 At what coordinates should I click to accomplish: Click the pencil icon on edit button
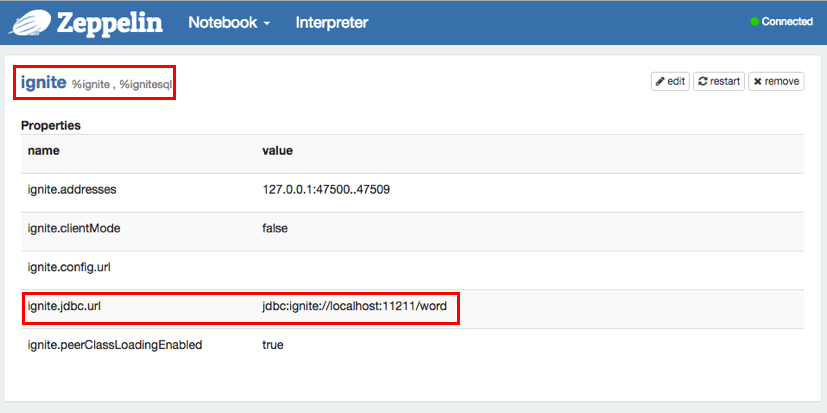click(660, 82)
